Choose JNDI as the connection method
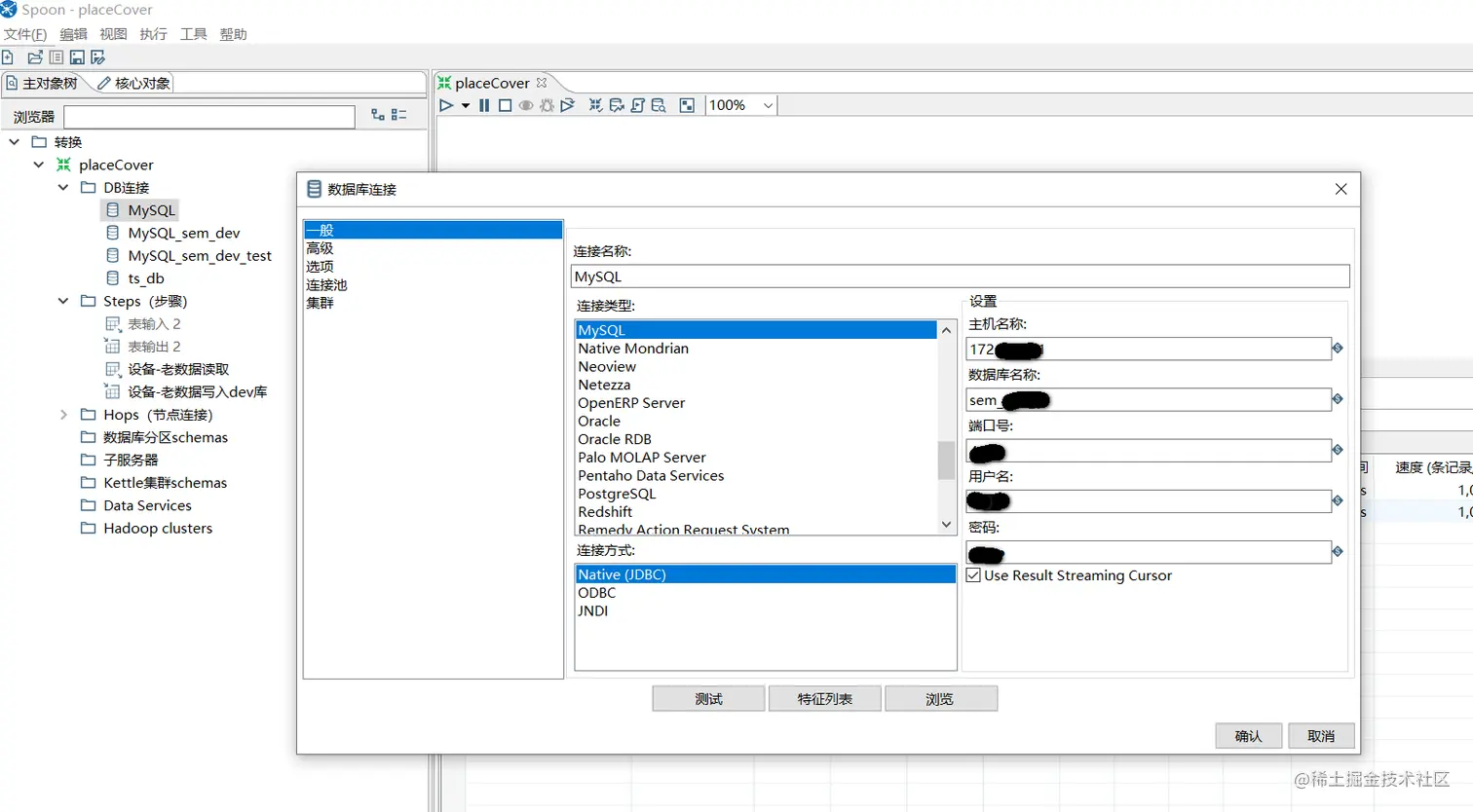The width and height of the screenshot is (1473, 812). coord(593,610)
